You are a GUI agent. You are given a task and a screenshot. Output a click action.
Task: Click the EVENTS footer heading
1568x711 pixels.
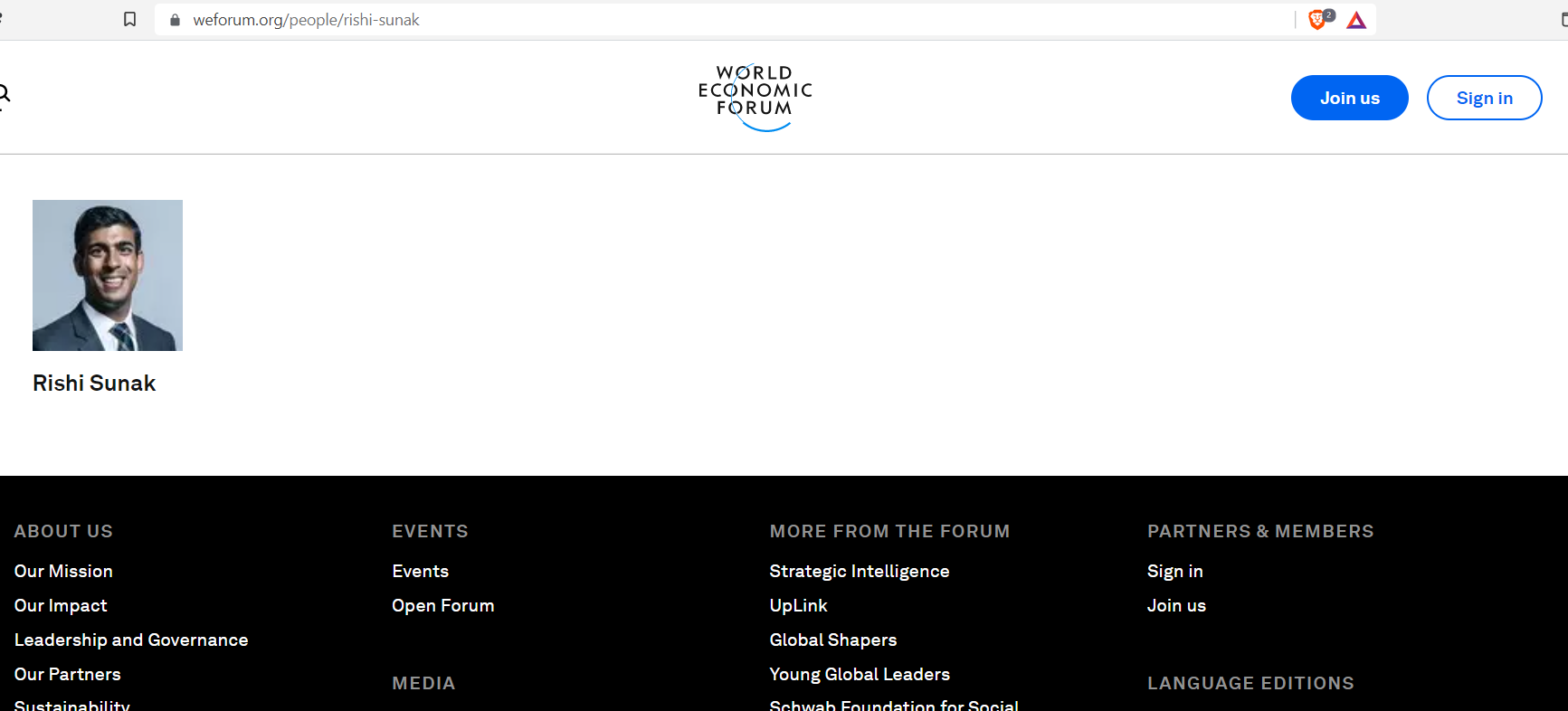[430, 531]
